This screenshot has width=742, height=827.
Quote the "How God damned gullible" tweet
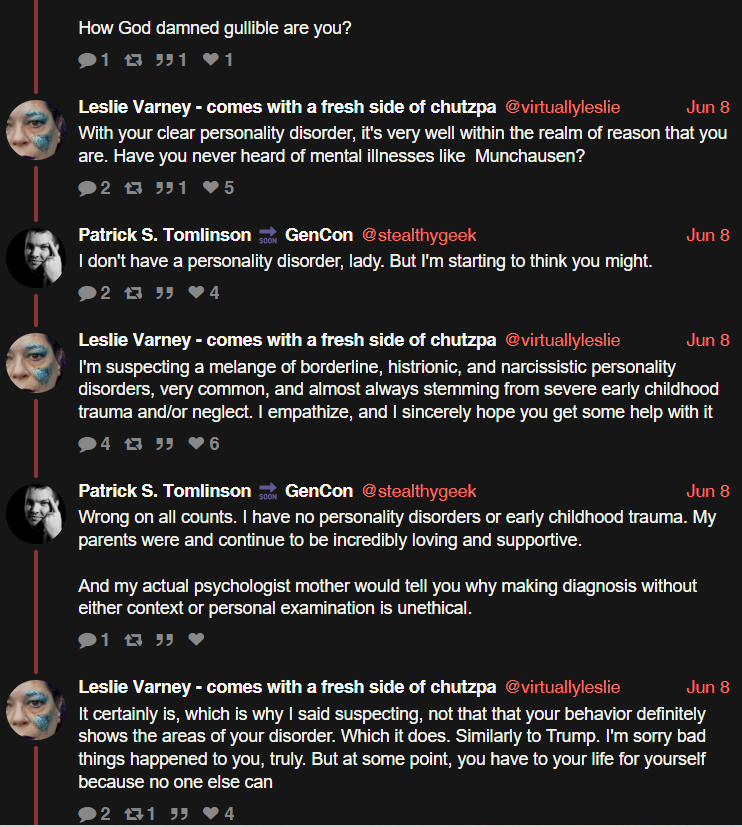171,60
